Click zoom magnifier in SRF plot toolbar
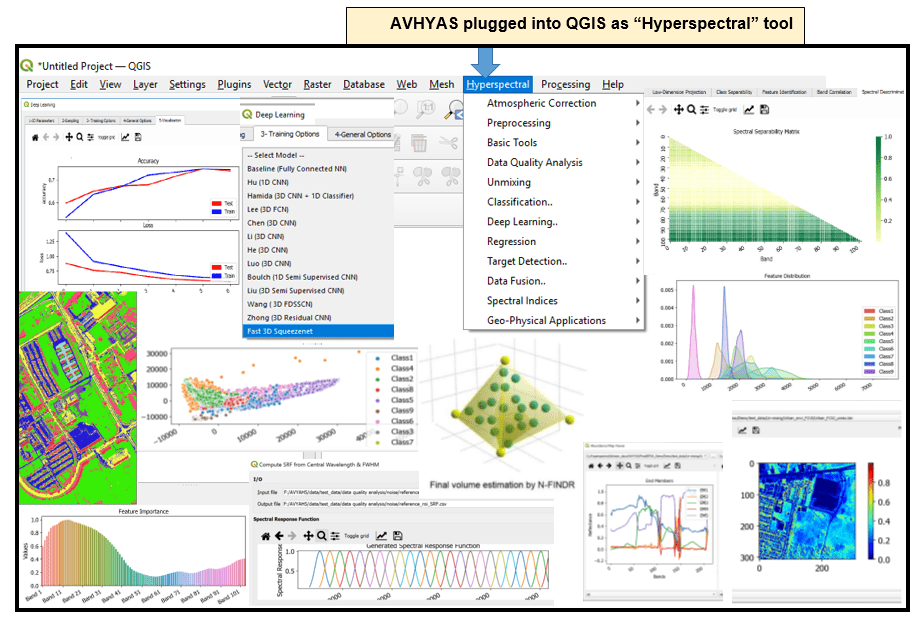The image size is (921, 618). point(322,536)
